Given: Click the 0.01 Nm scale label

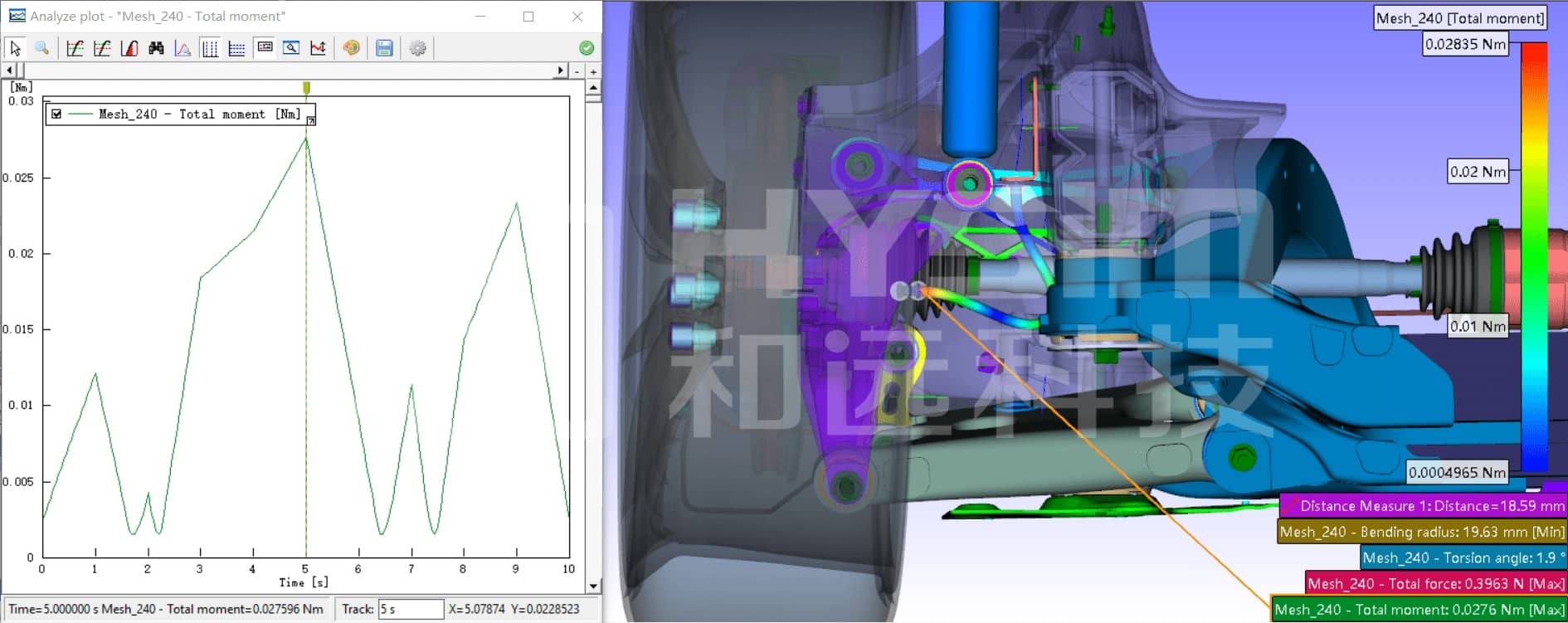Looking at the screenshot, I should coord(1478,326).
